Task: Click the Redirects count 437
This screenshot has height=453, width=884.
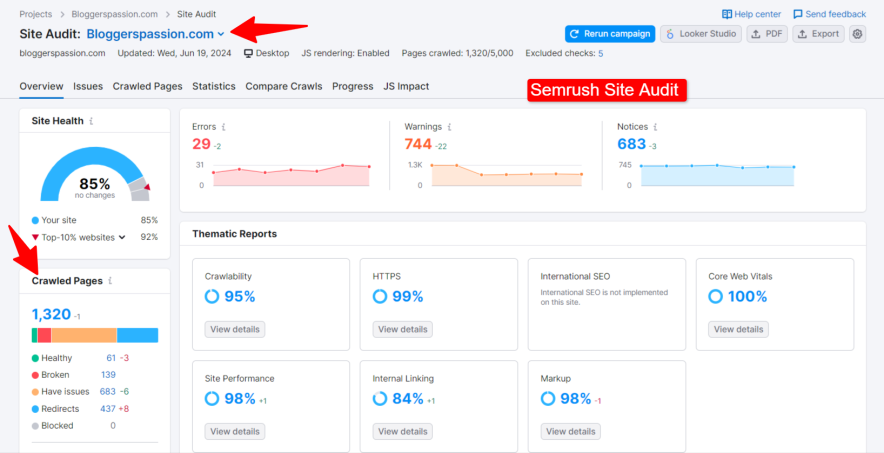Action: (108, 408)
